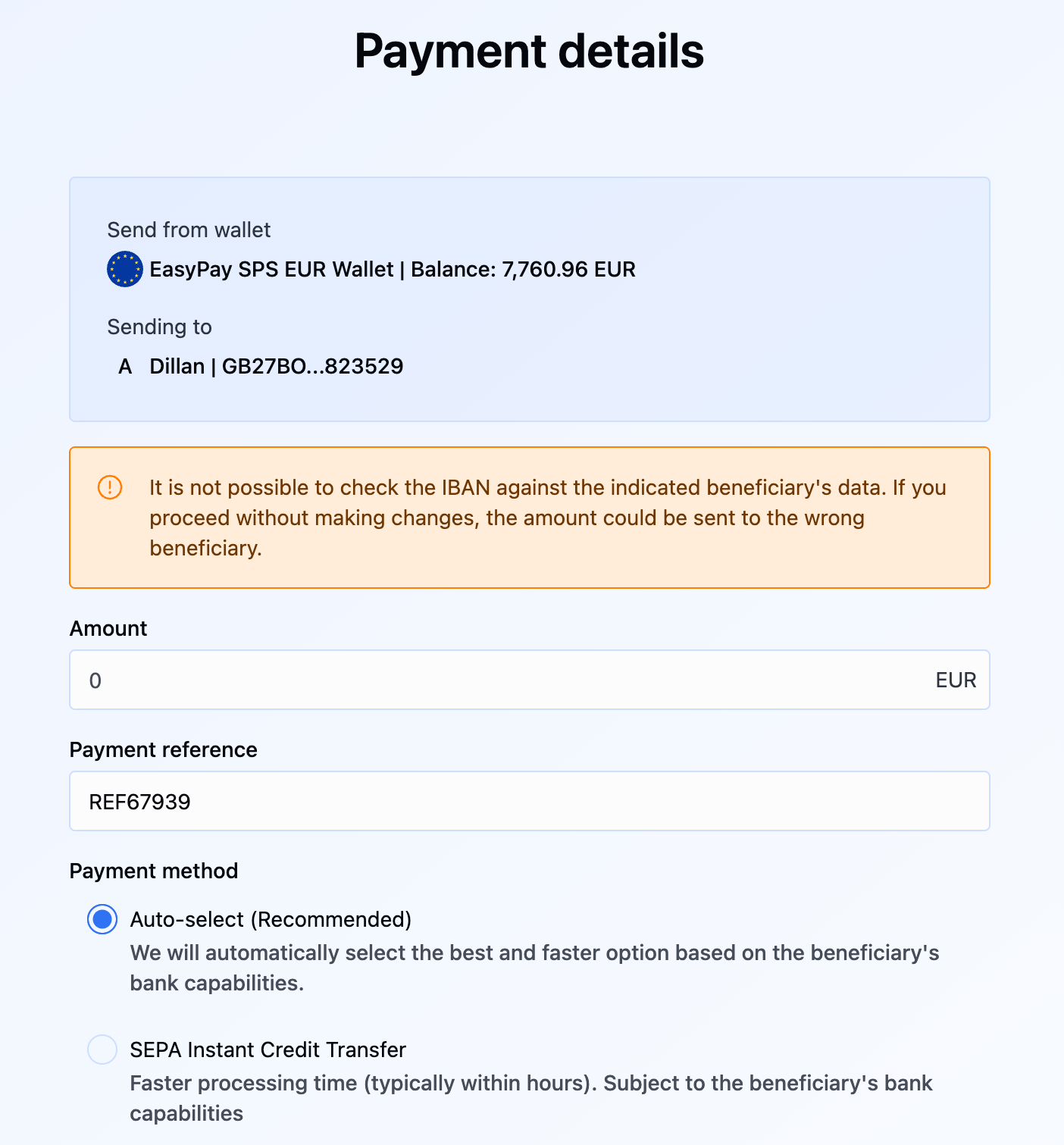This screenshot has height=1145, width=1064.
Task: Click the Payment reference text field
Action: tap(529, 801)
